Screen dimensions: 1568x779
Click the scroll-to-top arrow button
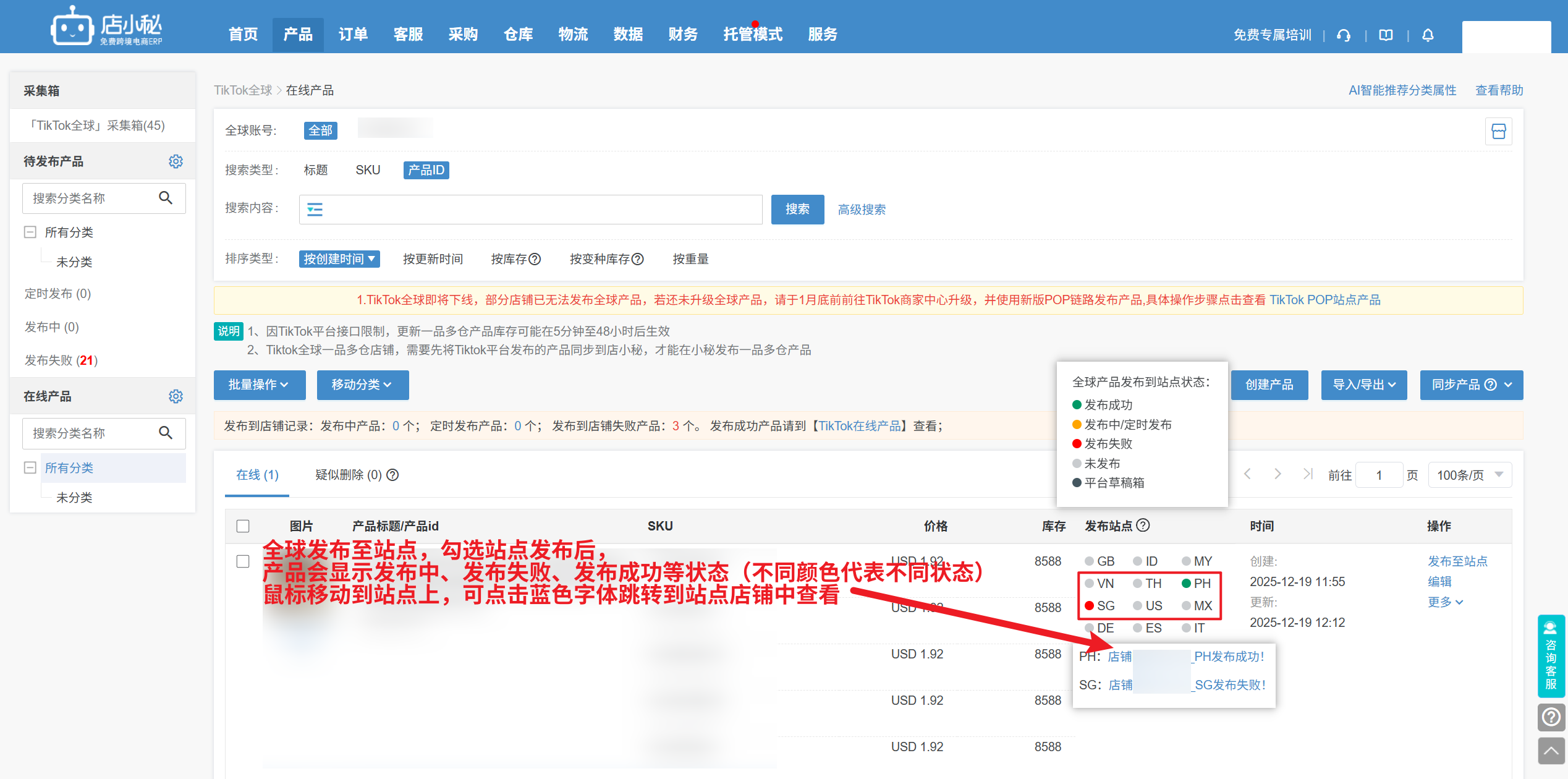1551,751
